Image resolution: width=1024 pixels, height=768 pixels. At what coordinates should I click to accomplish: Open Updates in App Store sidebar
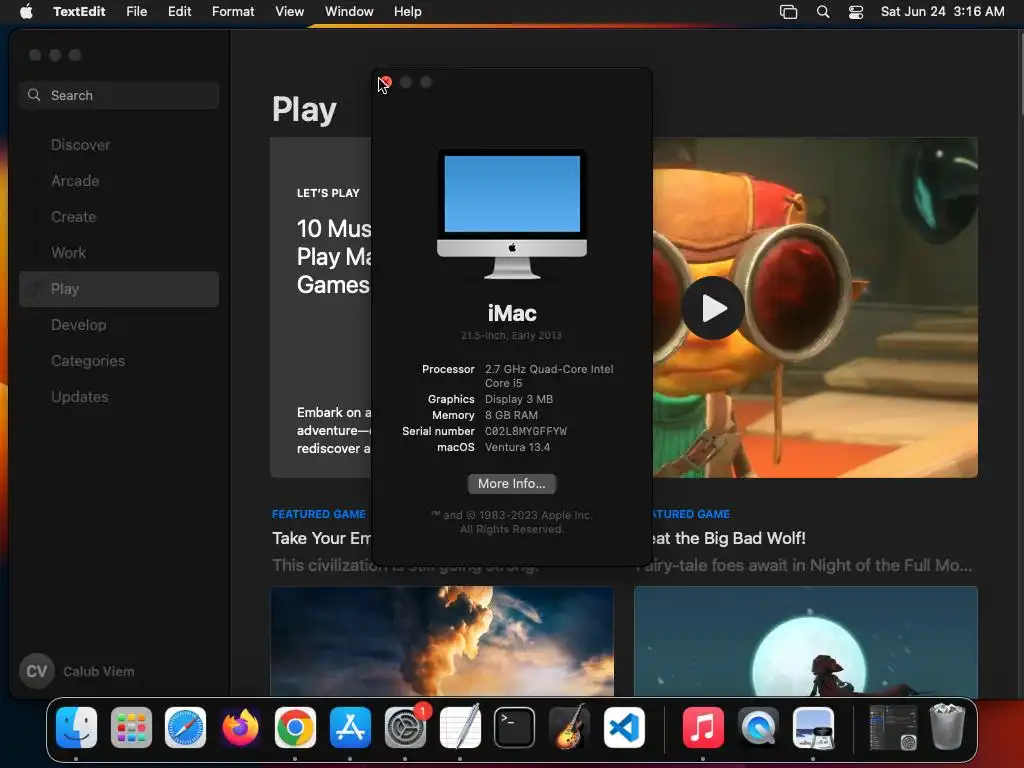[x=119, y=396]
